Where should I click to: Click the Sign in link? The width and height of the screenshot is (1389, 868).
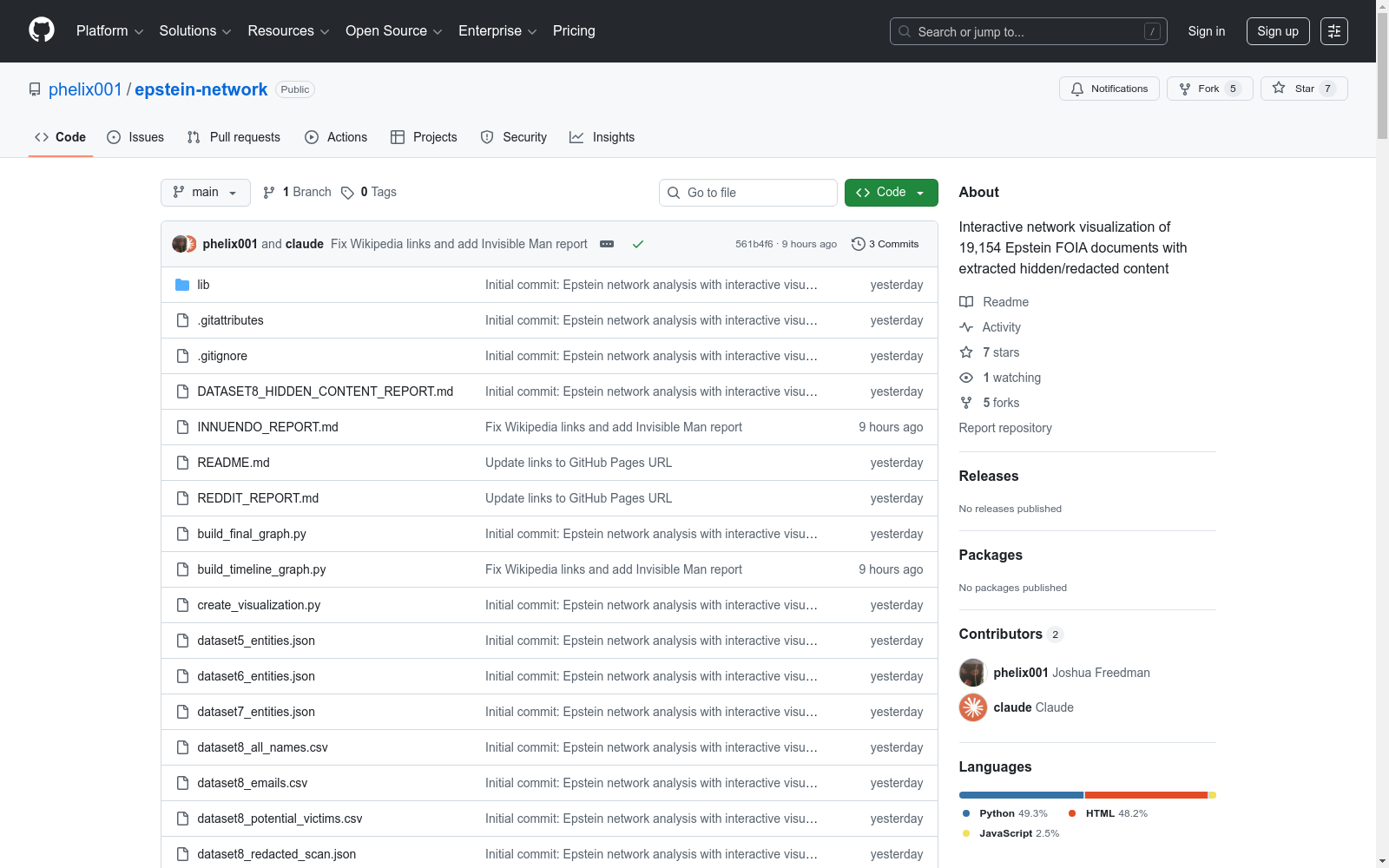[x=1207, y=31]
